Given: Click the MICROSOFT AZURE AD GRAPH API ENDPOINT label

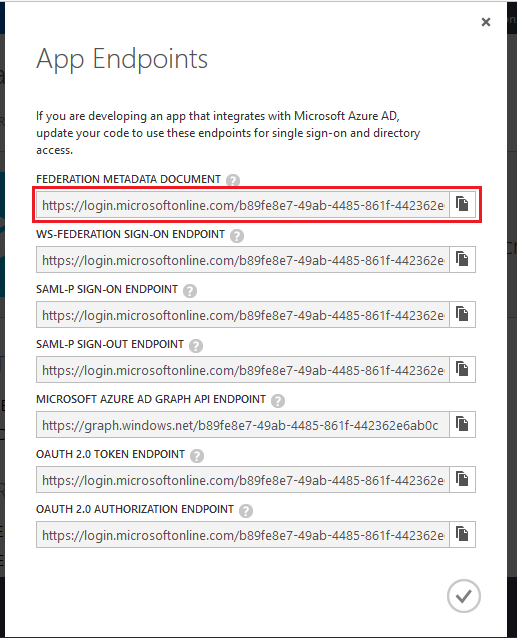Looking at the screenshot, I should coord(151,399).
